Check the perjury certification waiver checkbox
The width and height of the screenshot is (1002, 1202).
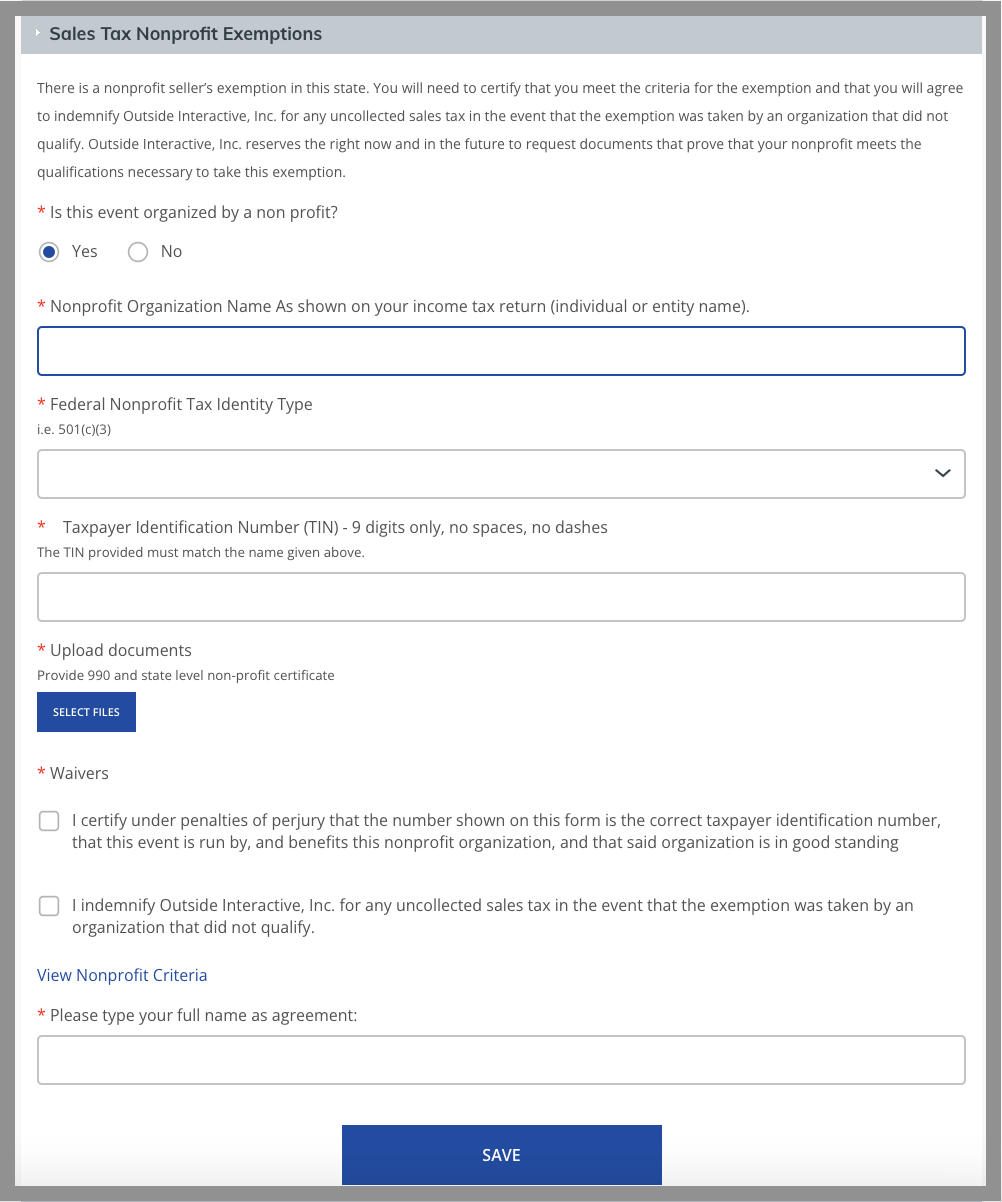click(x=49, y=822)
